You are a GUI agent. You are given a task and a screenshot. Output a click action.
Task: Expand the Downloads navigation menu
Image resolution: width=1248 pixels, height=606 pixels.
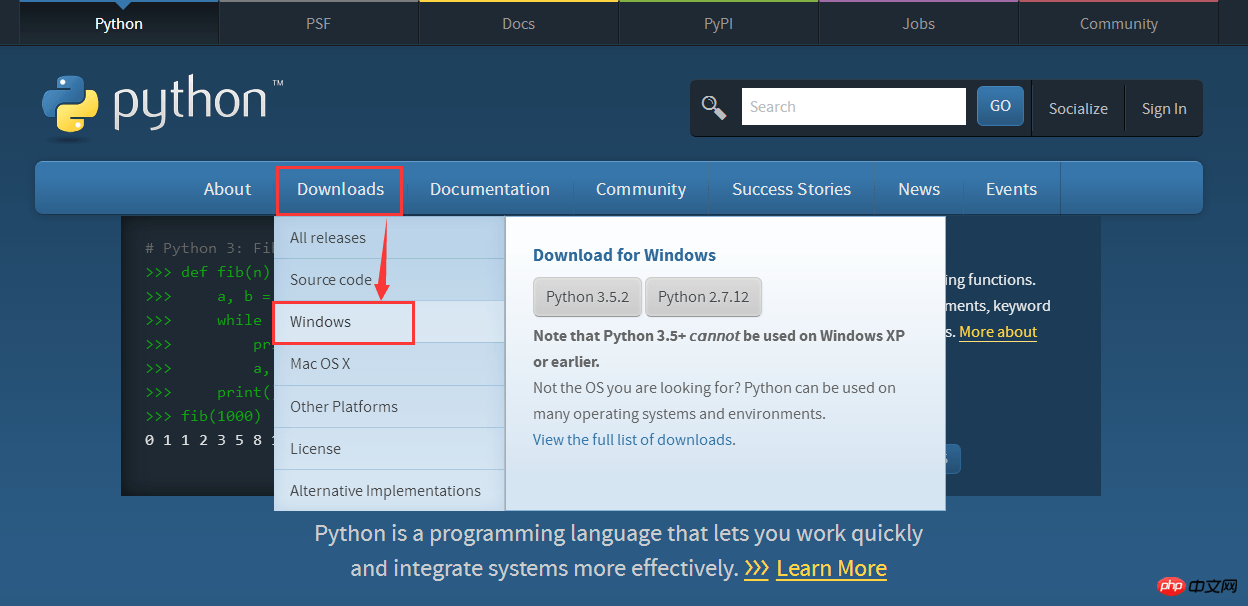tap(340, 189)
